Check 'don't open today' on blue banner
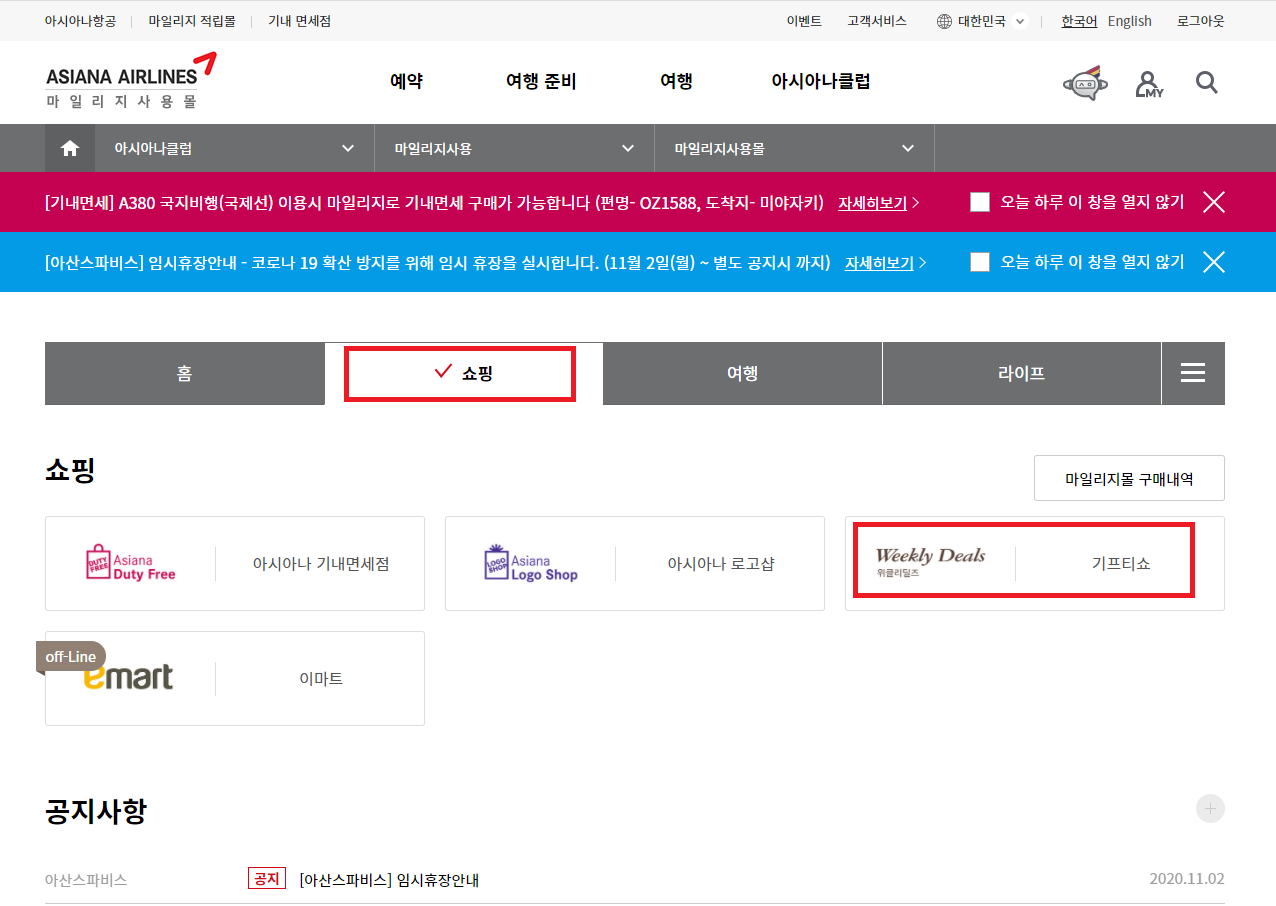Screen dimensions: 1276x906 980,262
